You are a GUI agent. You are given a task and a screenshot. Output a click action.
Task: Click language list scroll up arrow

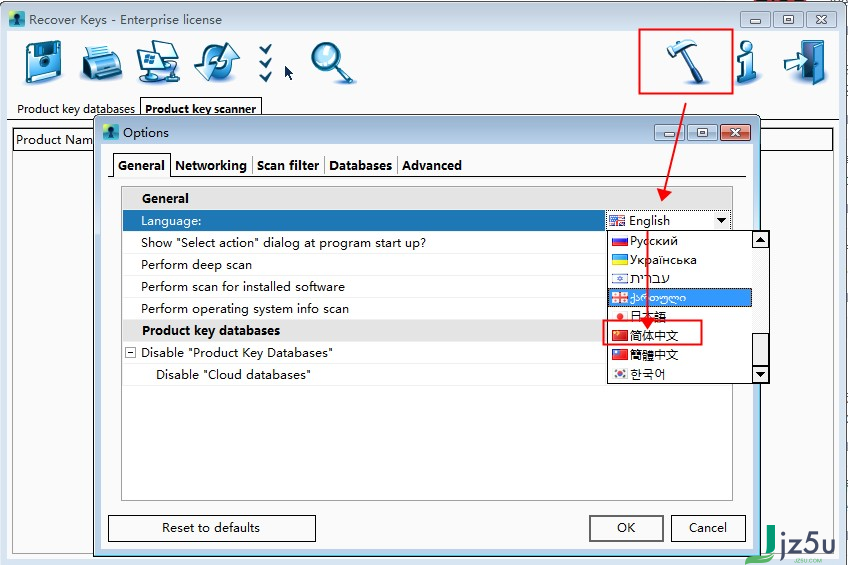(x=760, y=240)
